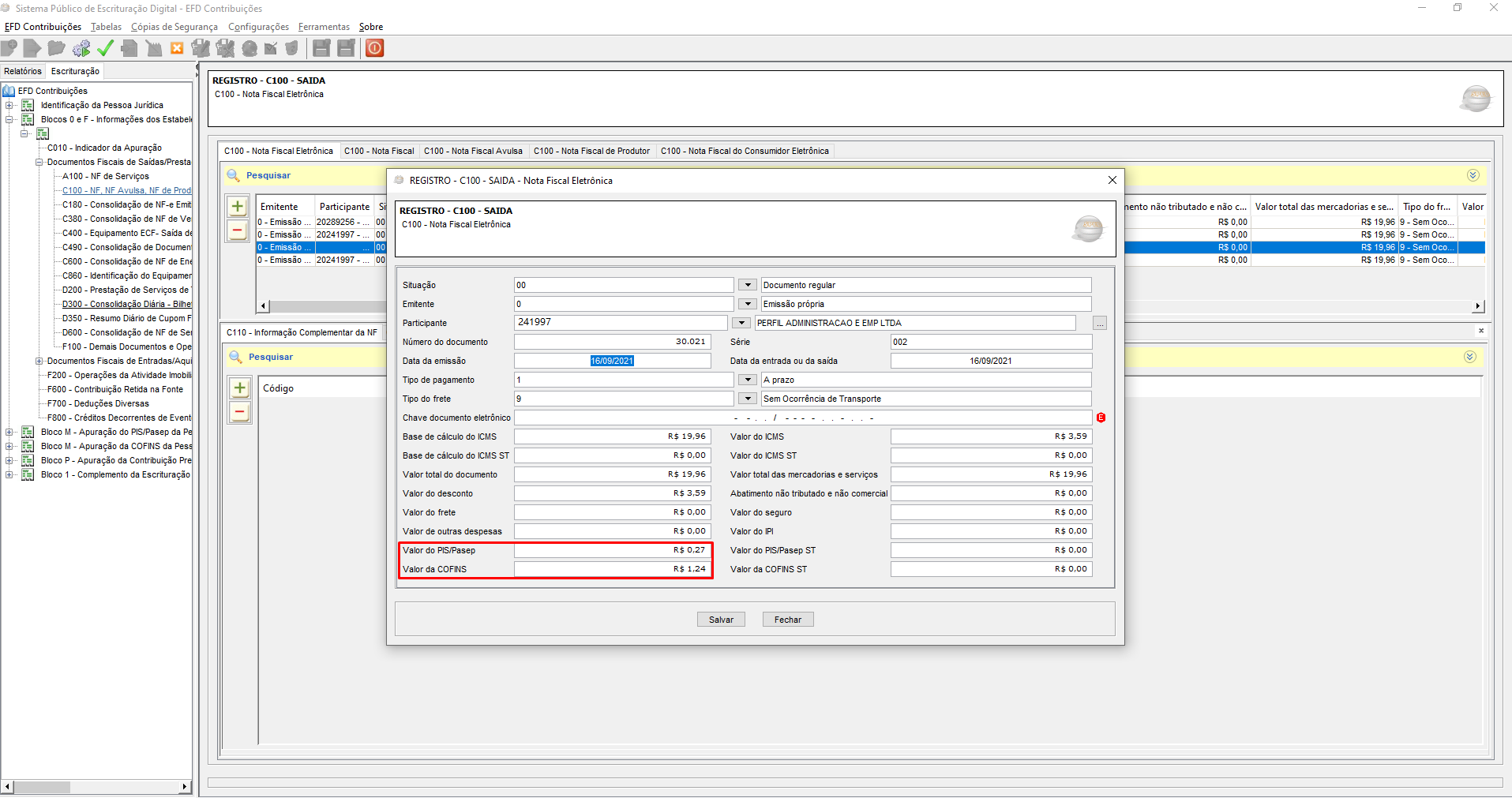Click red minus beside the Emitente table
Image resolution: width=1512 pixels, height=798 pixels.
238,230
